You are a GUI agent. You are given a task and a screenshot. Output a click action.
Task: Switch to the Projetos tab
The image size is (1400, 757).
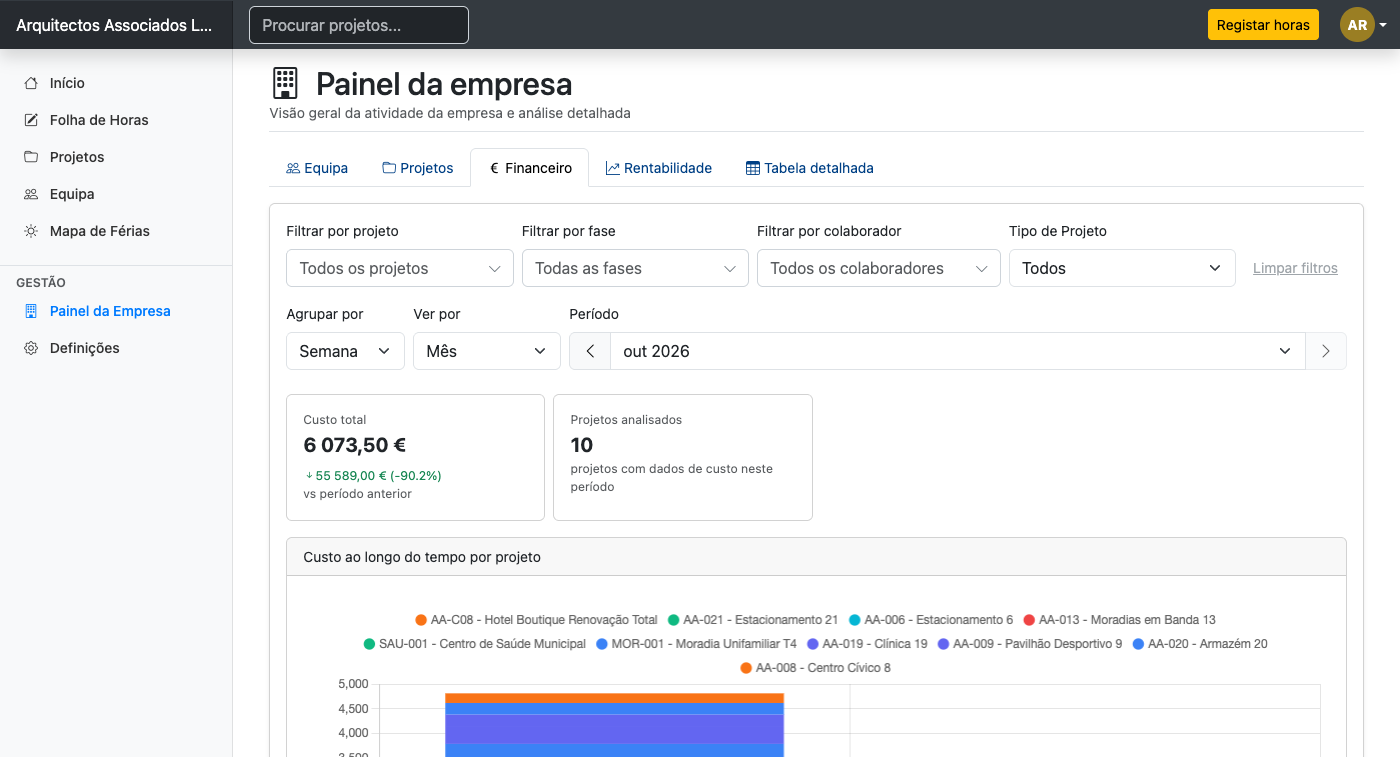point(418,168)
